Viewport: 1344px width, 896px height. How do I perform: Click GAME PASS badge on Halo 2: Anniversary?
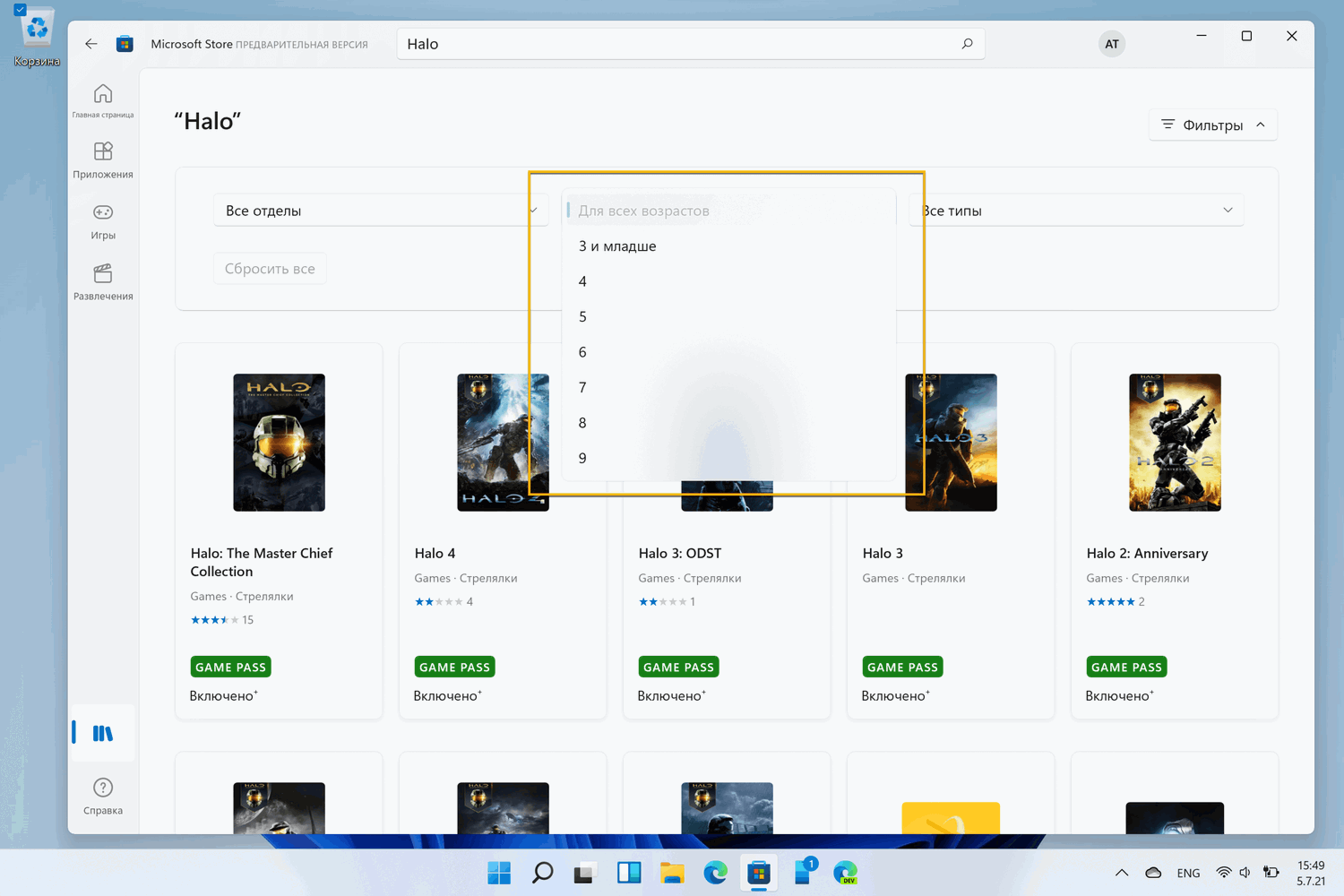(1127, 667)
